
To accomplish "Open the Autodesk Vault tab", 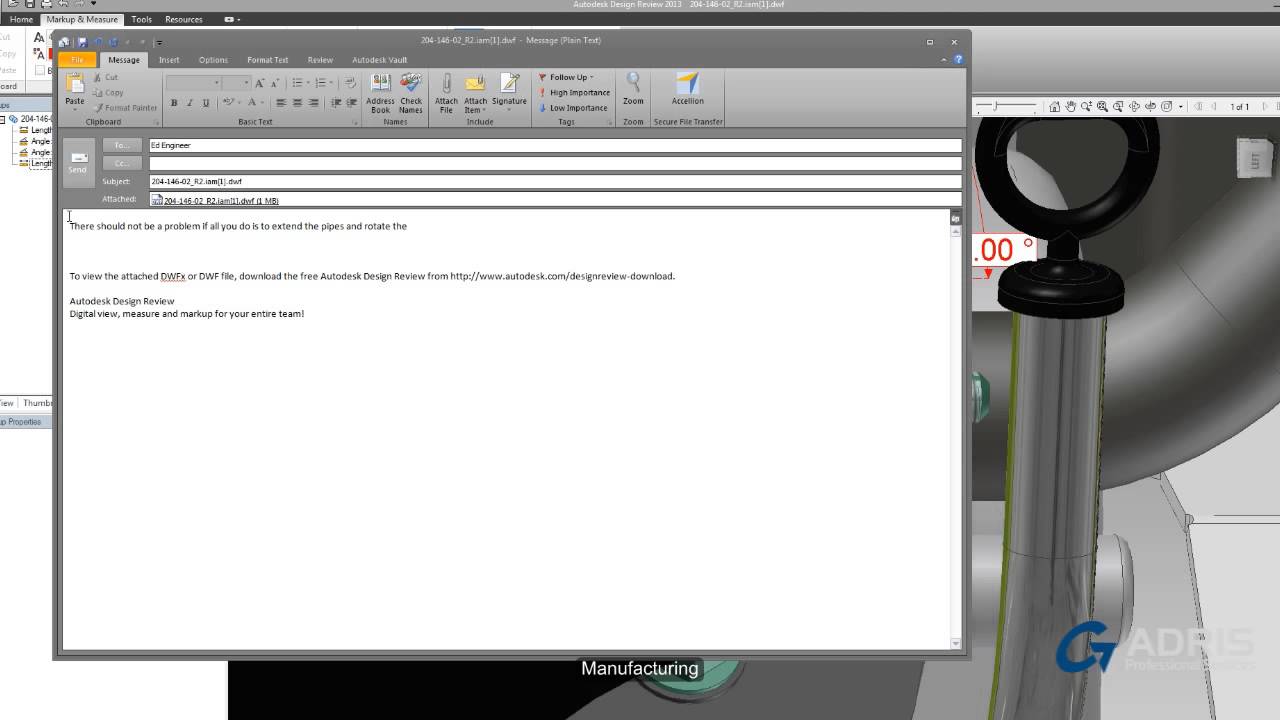I will 379,60.
